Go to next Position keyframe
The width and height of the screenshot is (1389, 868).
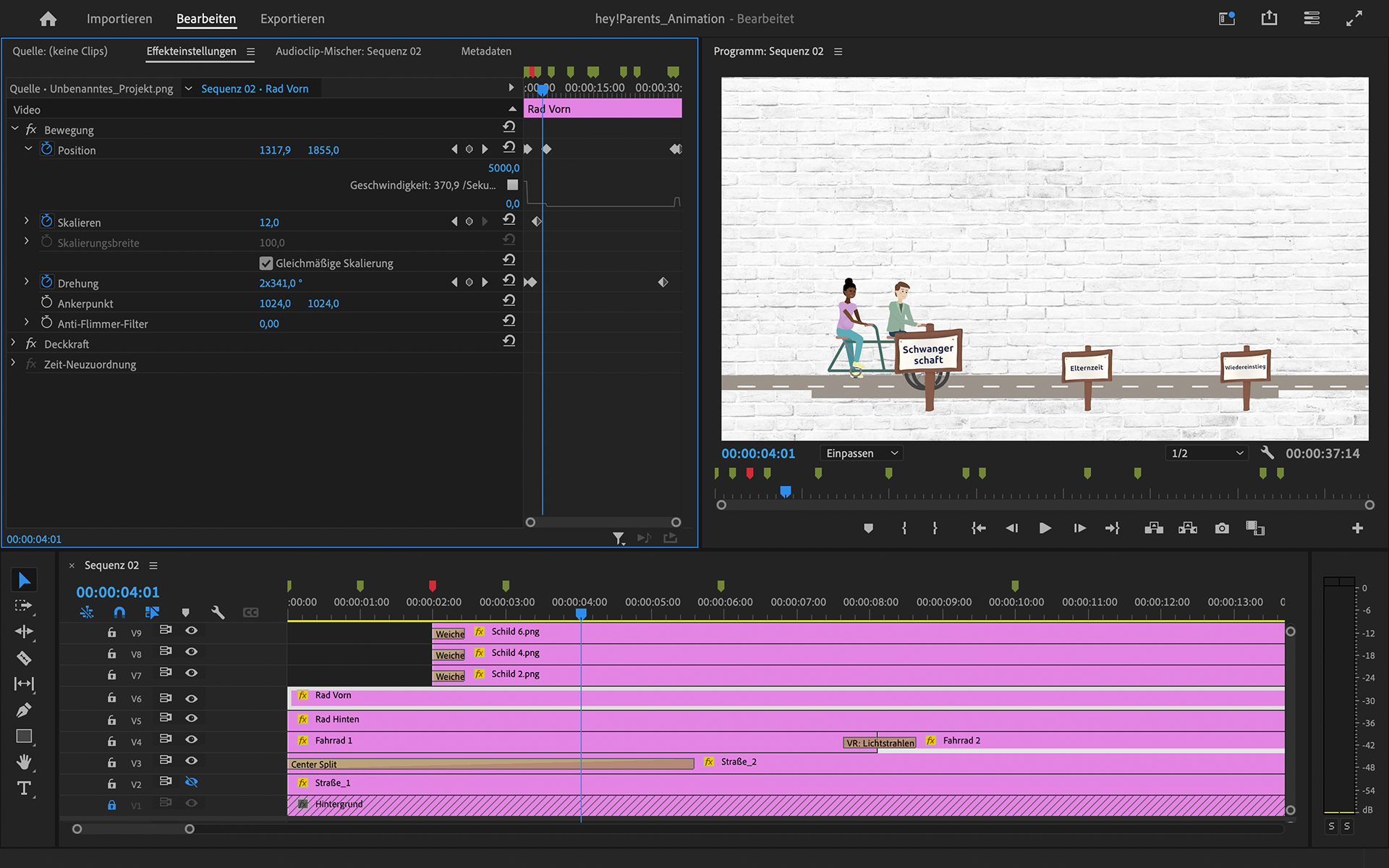pos(485,149)
